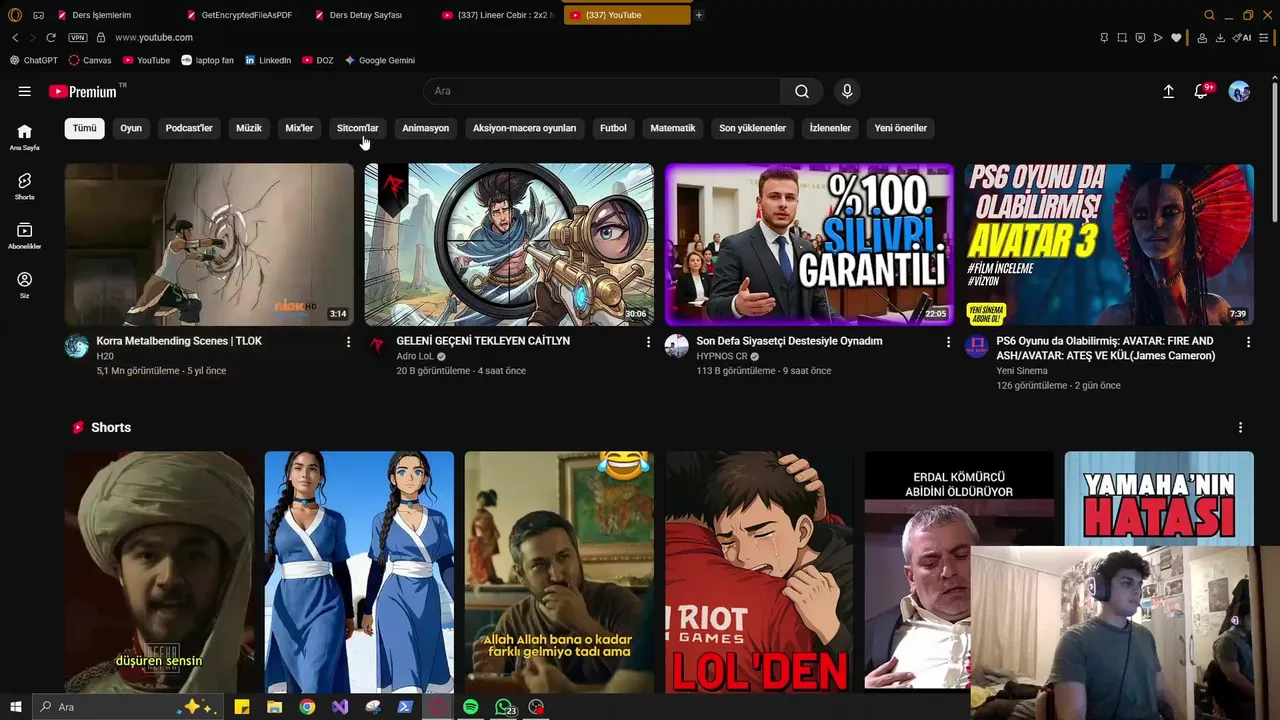Click Son Defa Siyasetçi Destesiyle Oynadım title

789,341
